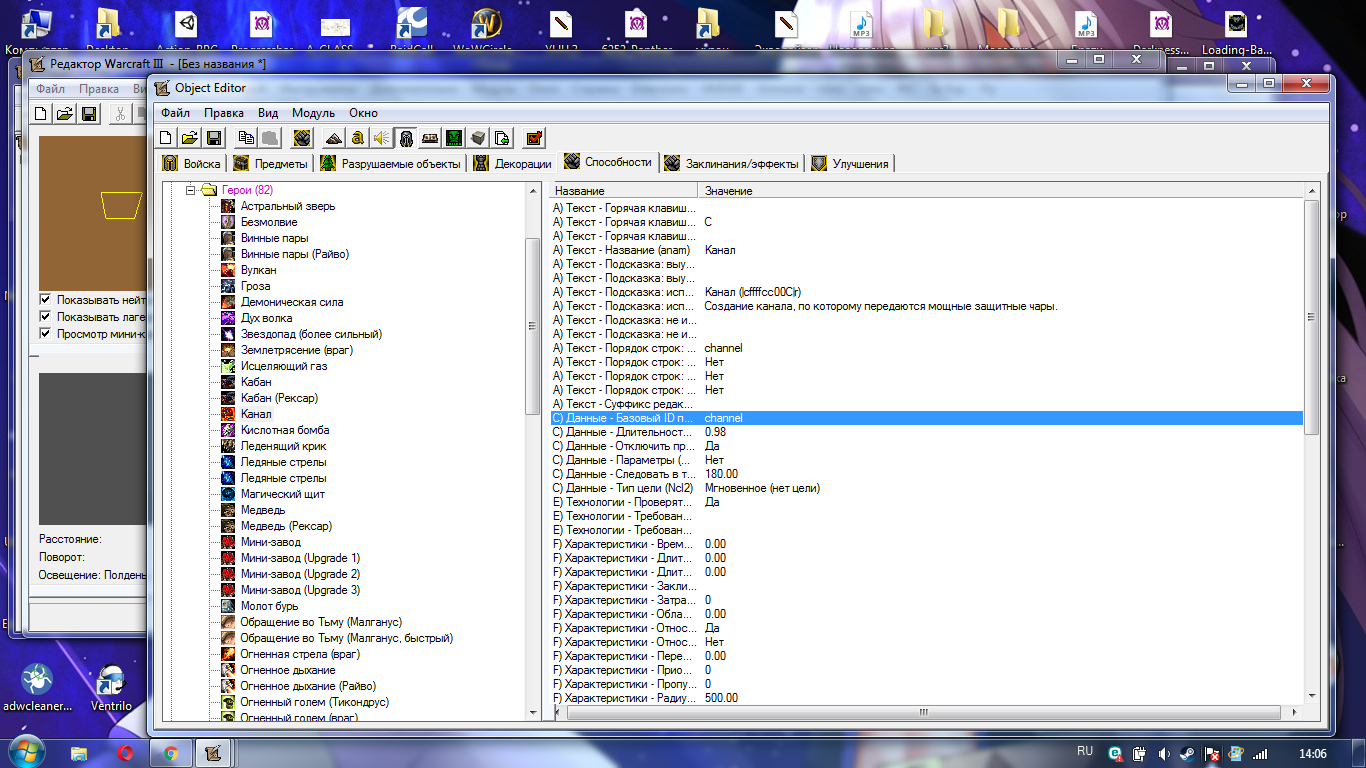Image resolution: width=1366 pixels, height=768 pixels.
Task: Select 'Мини-завод (Upgrade 2)' tree item
Action: [x=300, y=574]
